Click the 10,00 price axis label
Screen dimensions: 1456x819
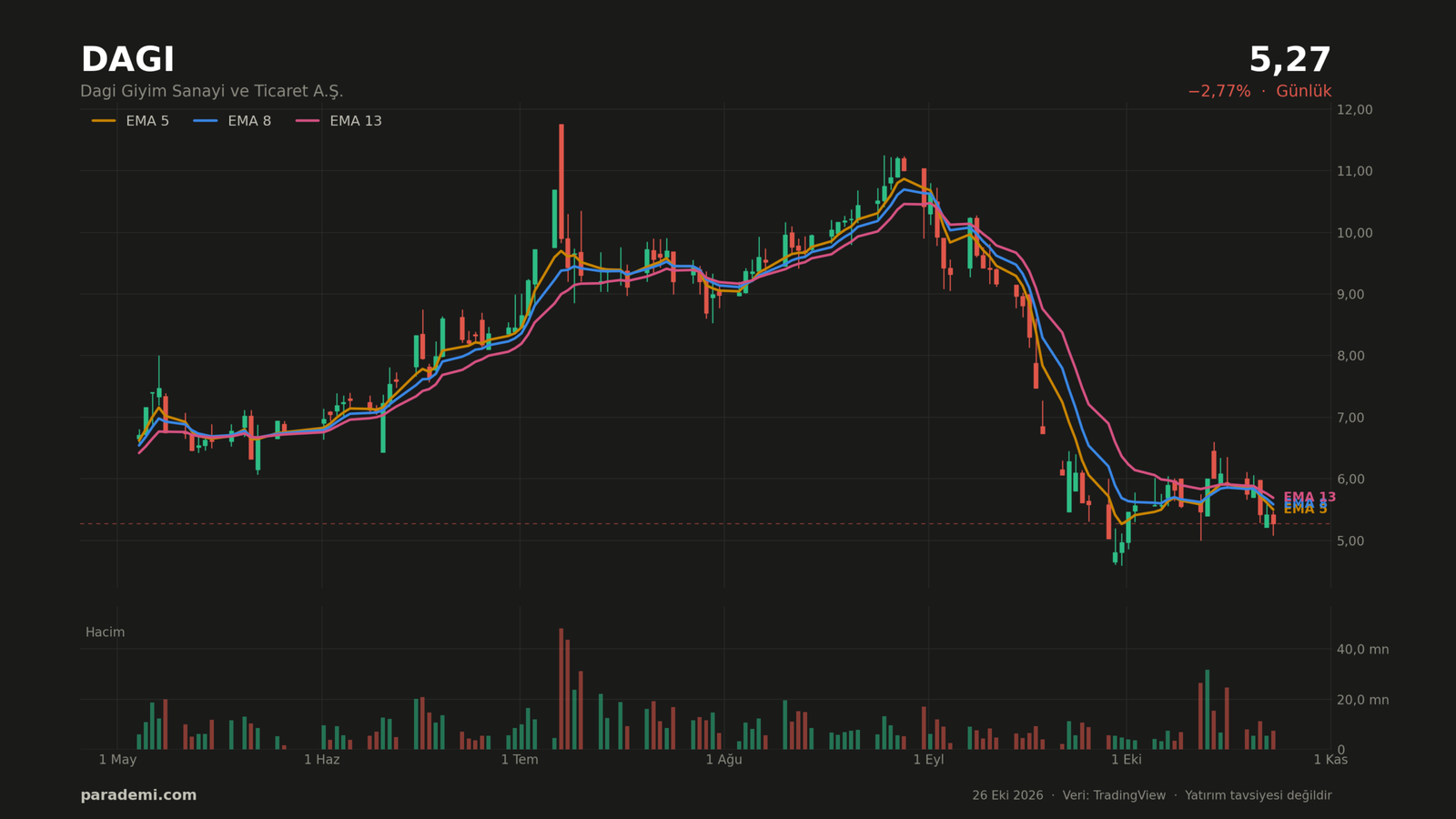click(x=1354, y=233)
